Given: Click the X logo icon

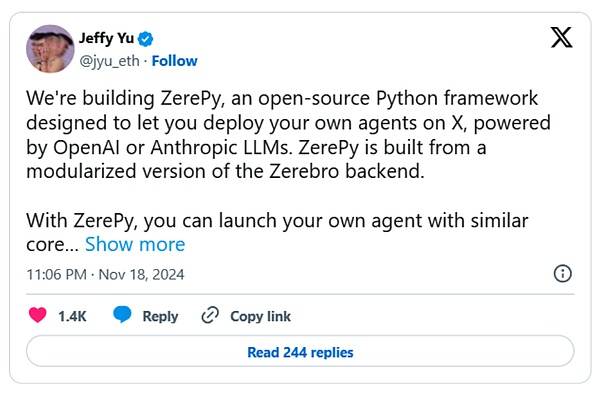Looking at the screenshot, I should pos(561,37).
